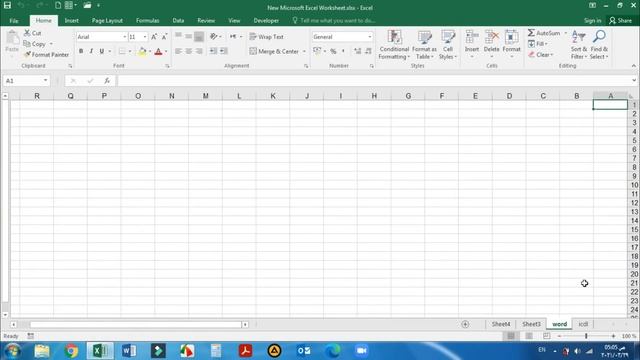The width and height of the screenshot is (640, 360).
Task: Apply Percent Style format
Action: pyautogui.click(x=333, y=51)
